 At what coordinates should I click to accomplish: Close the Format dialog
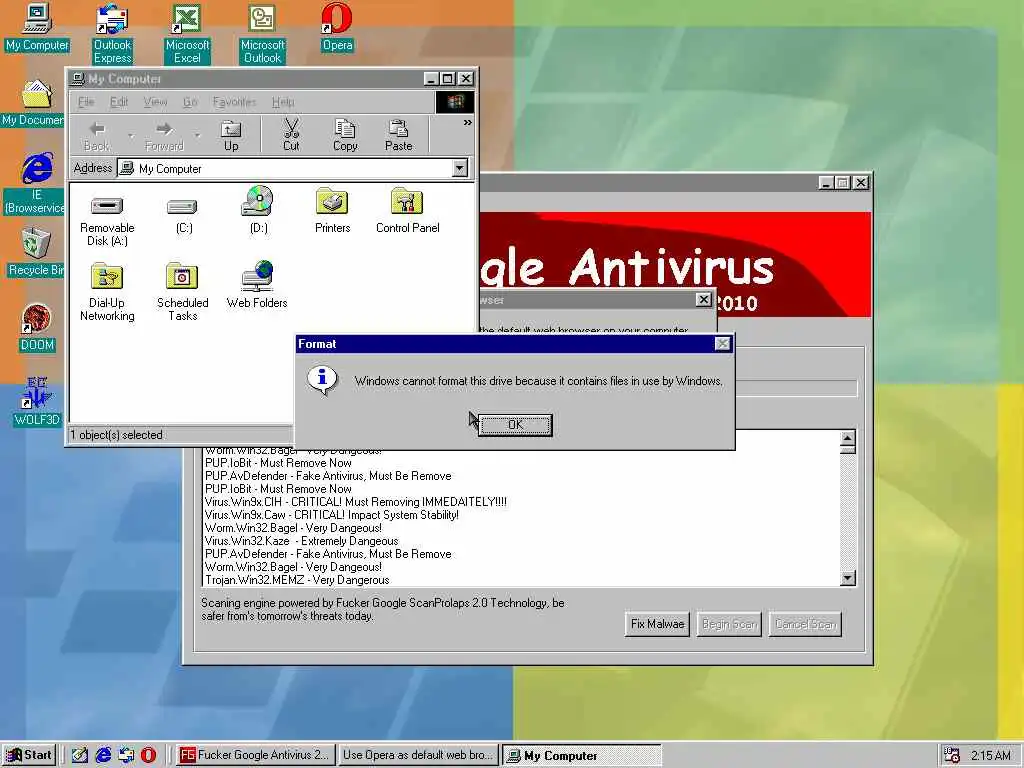[x=722, y=344]
